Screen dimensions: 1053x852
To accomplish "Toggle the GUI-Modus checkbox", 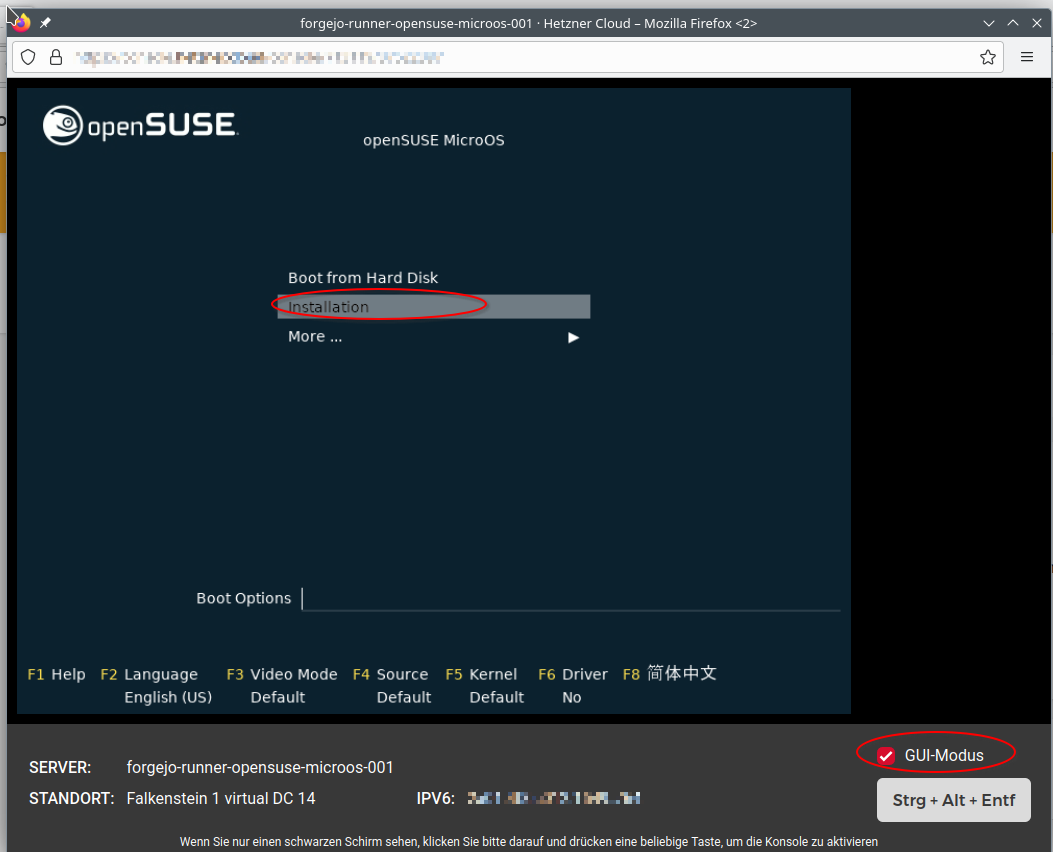I will 886,756.
